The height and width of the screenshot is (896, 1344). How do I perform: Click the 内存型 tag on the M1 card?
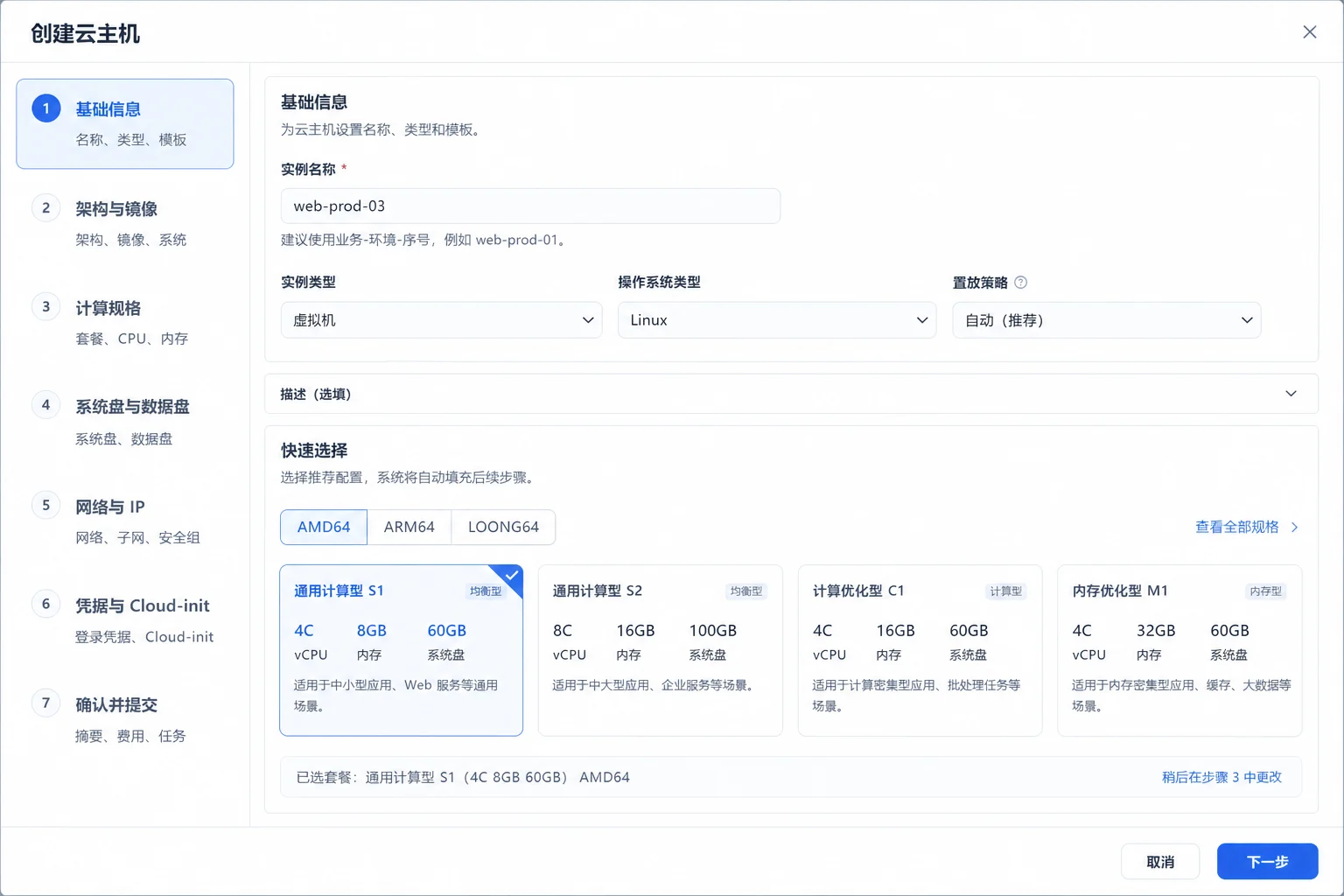[x=1265, y=591]
